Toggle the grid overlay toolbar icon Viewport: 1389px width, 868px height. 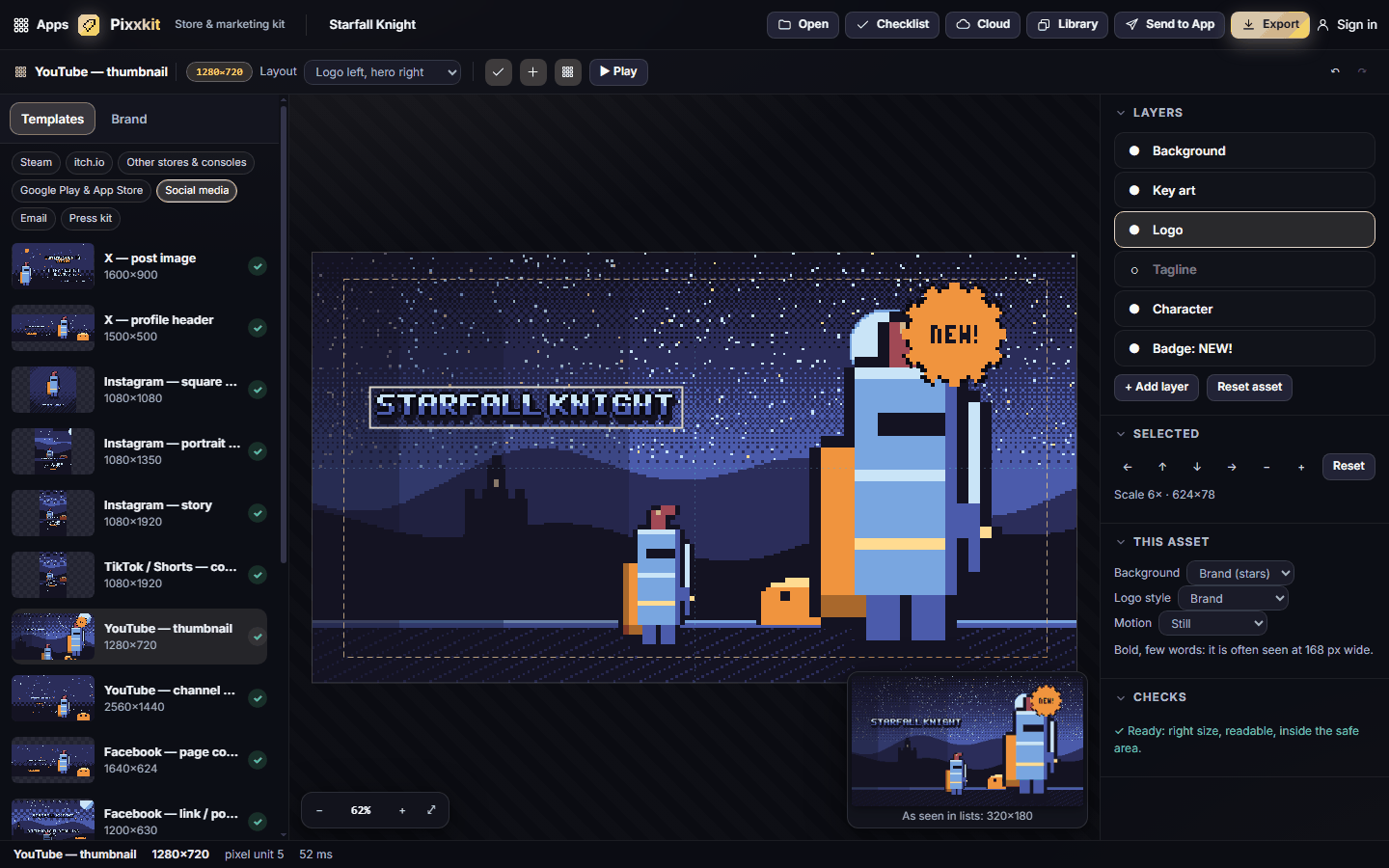click(x=568, y=72)
